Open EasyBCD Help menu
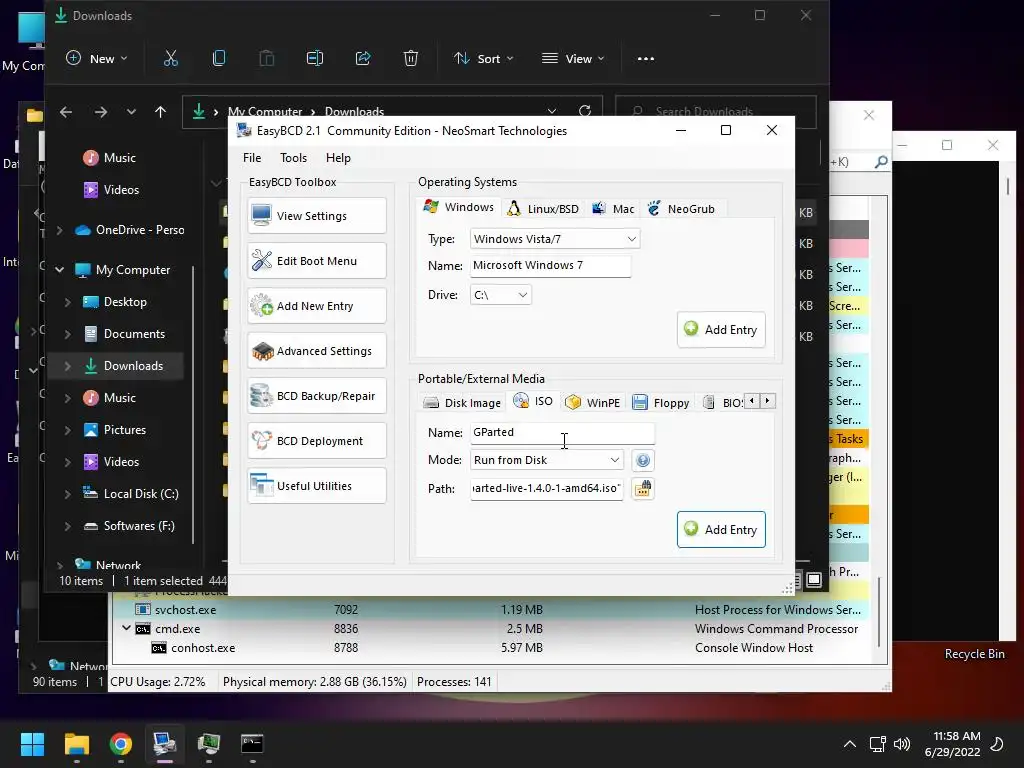The width and height of the screenshot is (1024, 768). [338, 157]
